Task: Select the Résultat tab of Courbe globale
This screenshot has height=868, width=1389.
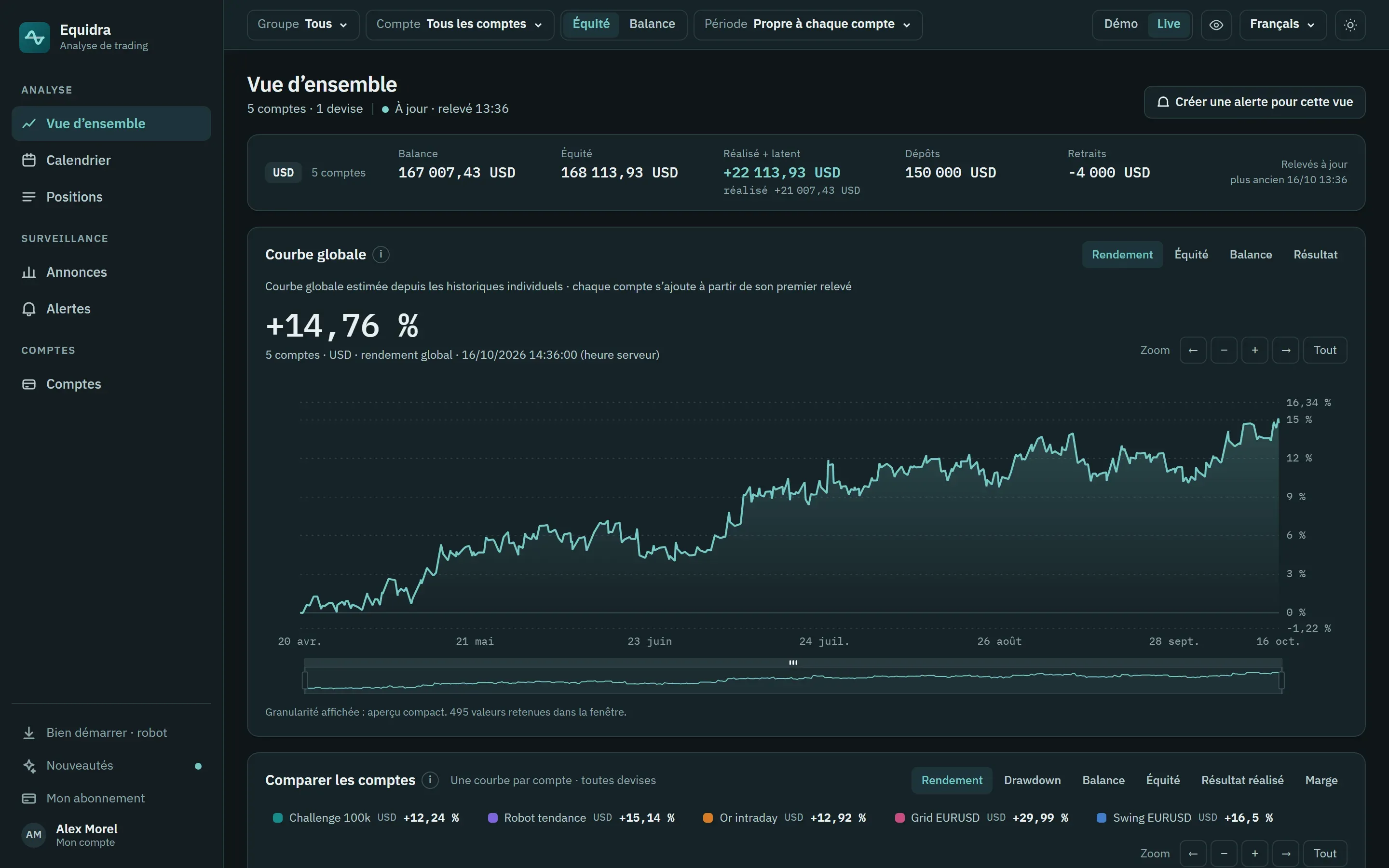Action: (1315, 254)
